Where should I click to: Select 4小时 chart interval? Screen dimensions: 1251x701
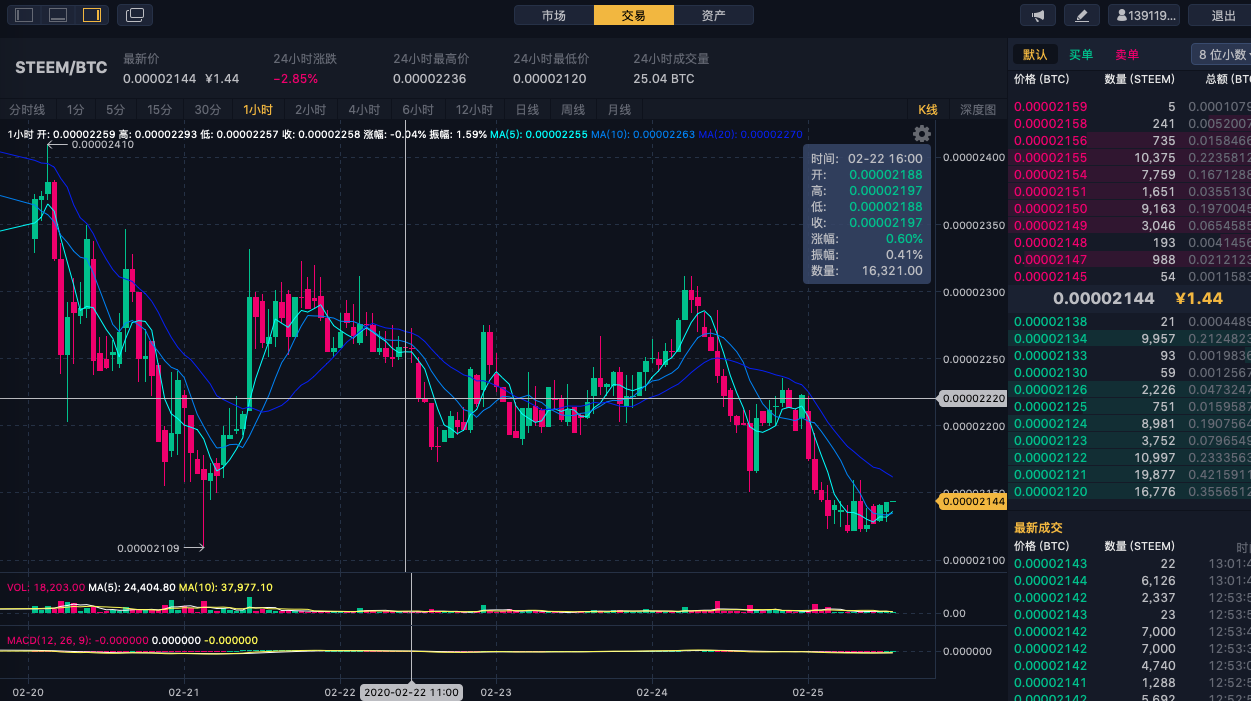tap(364, 110)
